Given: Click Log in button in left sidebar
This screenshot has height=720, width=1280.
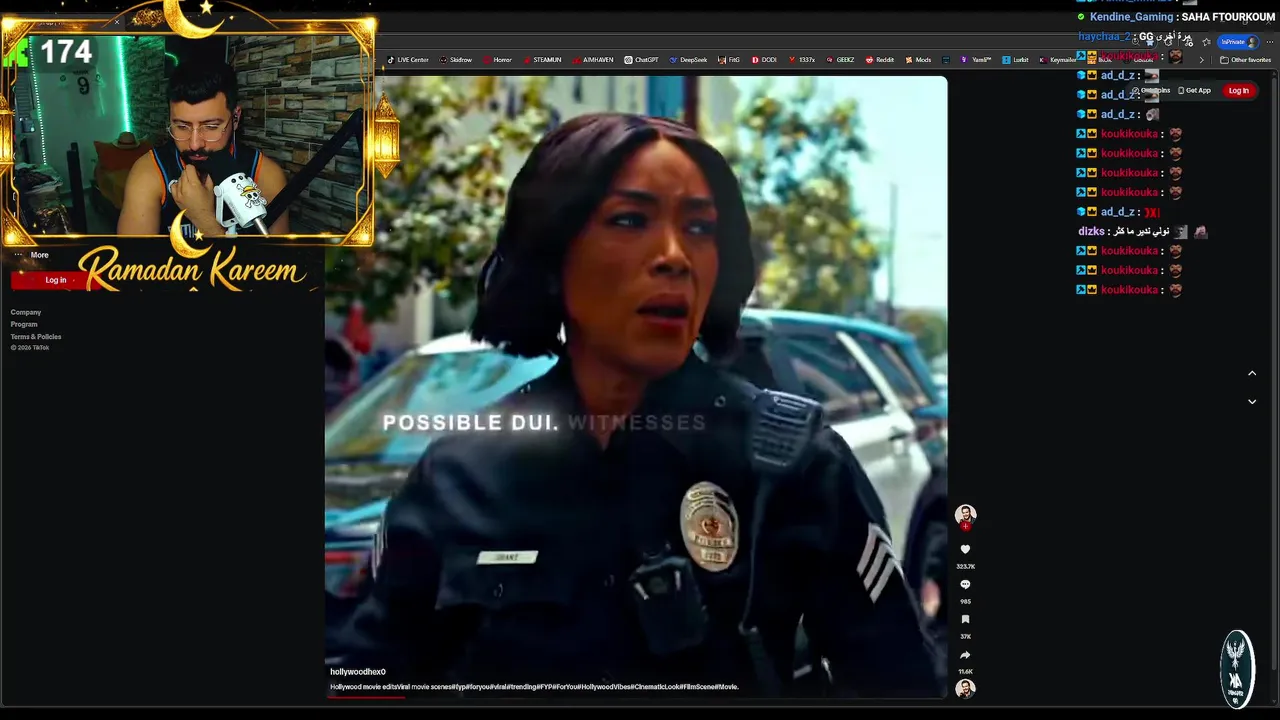Looking at the screenshot, I should (56, 280).
